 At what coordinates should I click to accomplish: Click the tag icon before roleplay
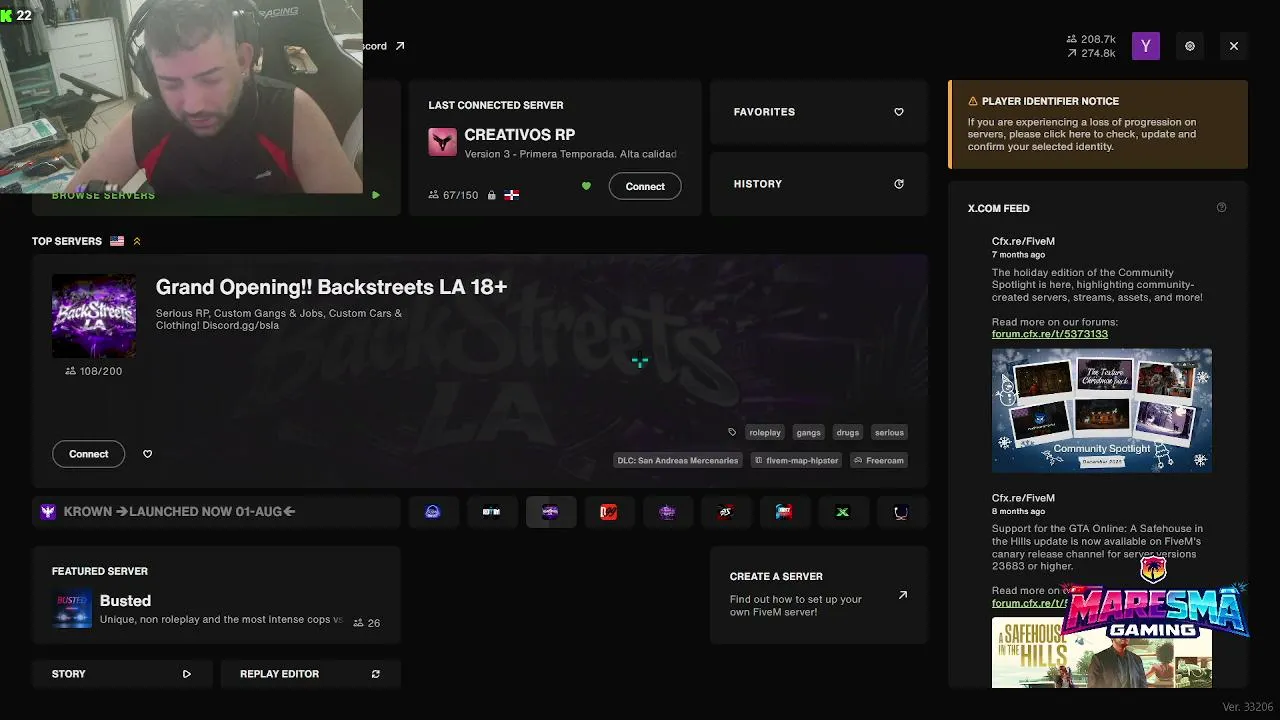coord(732,433)
